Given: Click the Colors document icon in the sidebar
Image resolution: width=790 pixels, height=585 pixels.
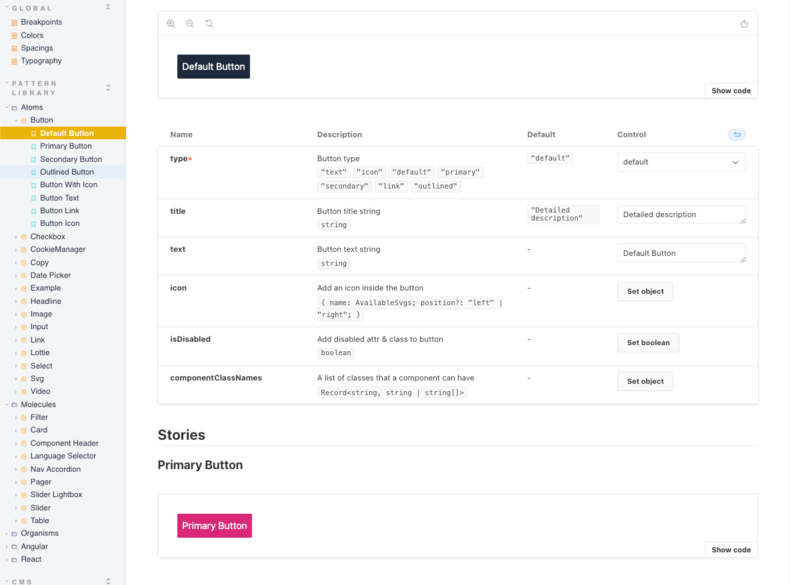Looking at the screenshot, I should (x=14, y=35).
